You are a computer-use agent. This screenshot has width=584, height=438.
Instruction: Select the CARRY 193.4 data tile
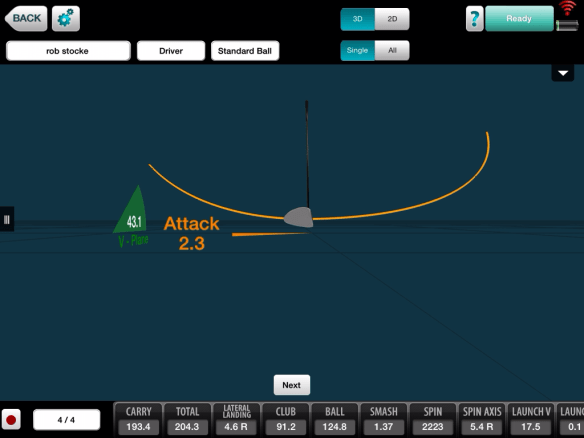click(139, 420)
